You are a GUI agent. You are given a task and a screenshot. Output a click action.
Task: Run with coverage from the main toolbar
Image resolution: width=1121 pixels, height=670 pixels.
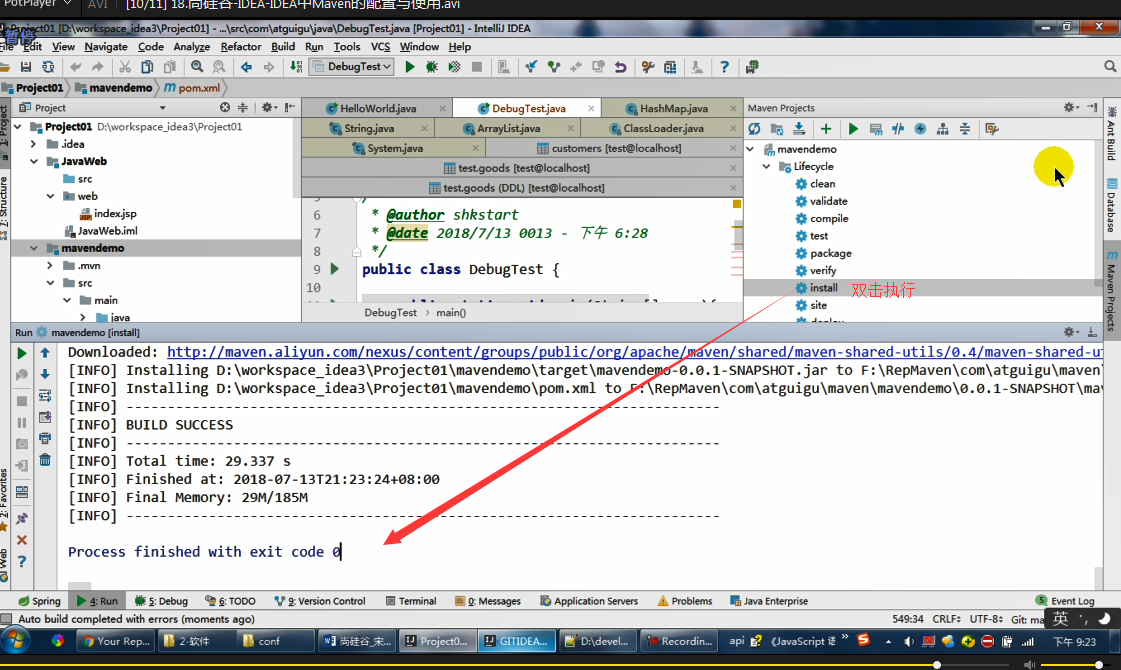(454, 66)
